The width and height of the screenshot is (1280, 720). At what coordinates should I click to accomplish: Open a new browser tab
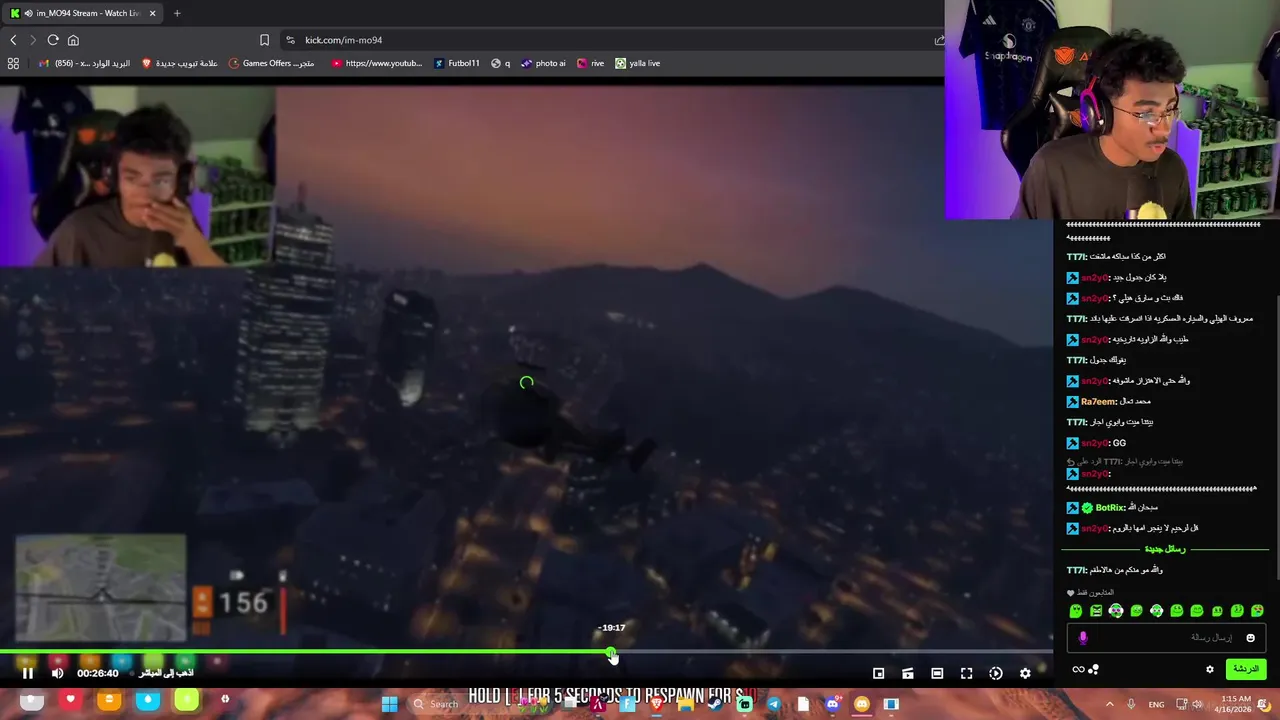pyautogui.click(x=177, y=13)
